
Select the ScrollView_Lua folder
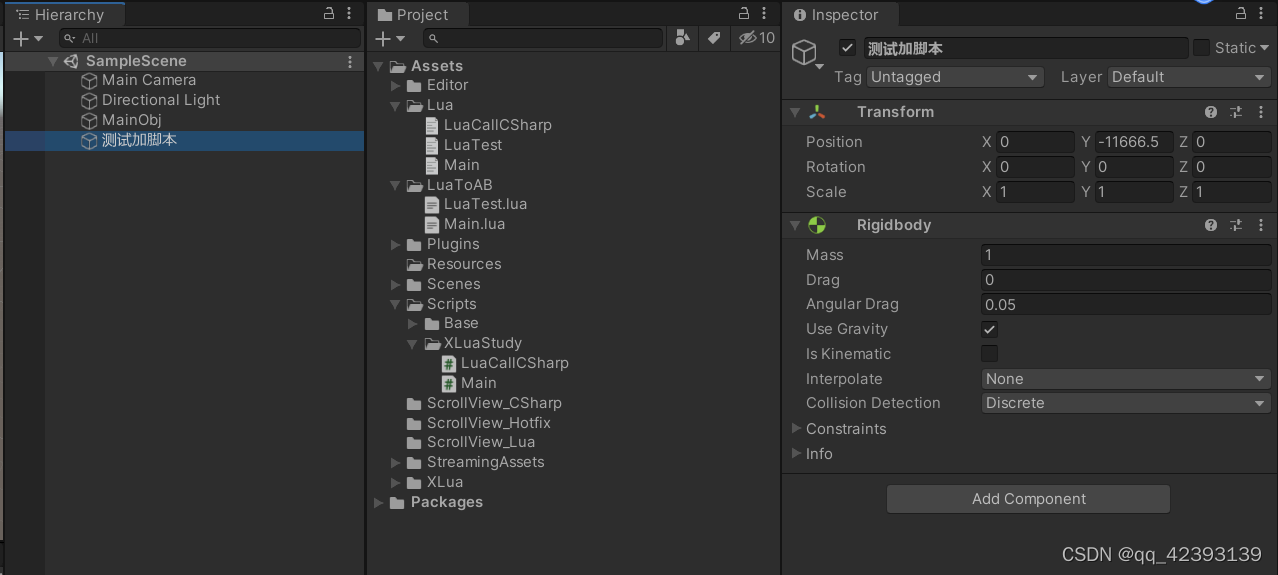click(481, 442)
